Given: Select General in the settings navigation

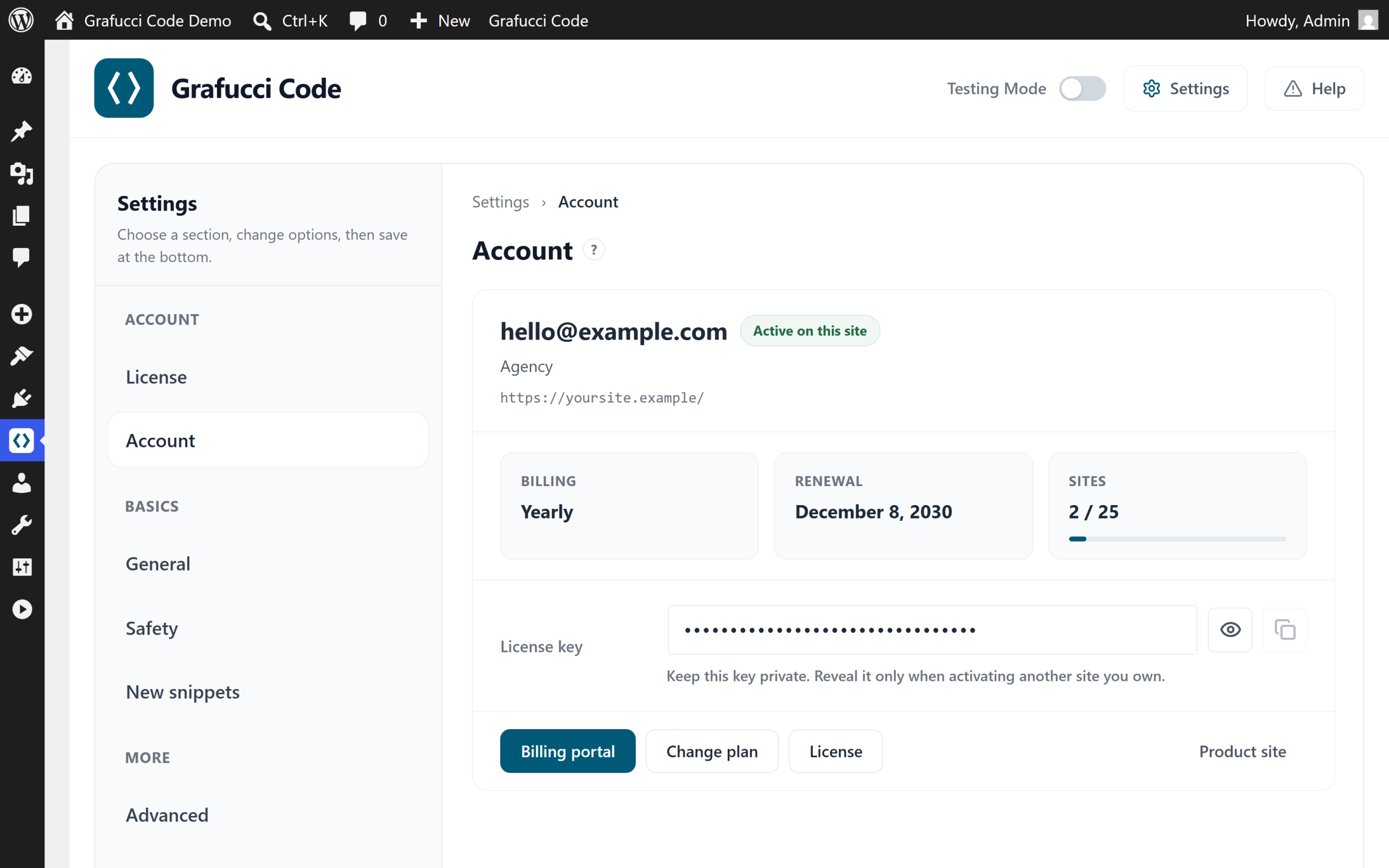Looking at the screenshot, I should pos(268,564).
